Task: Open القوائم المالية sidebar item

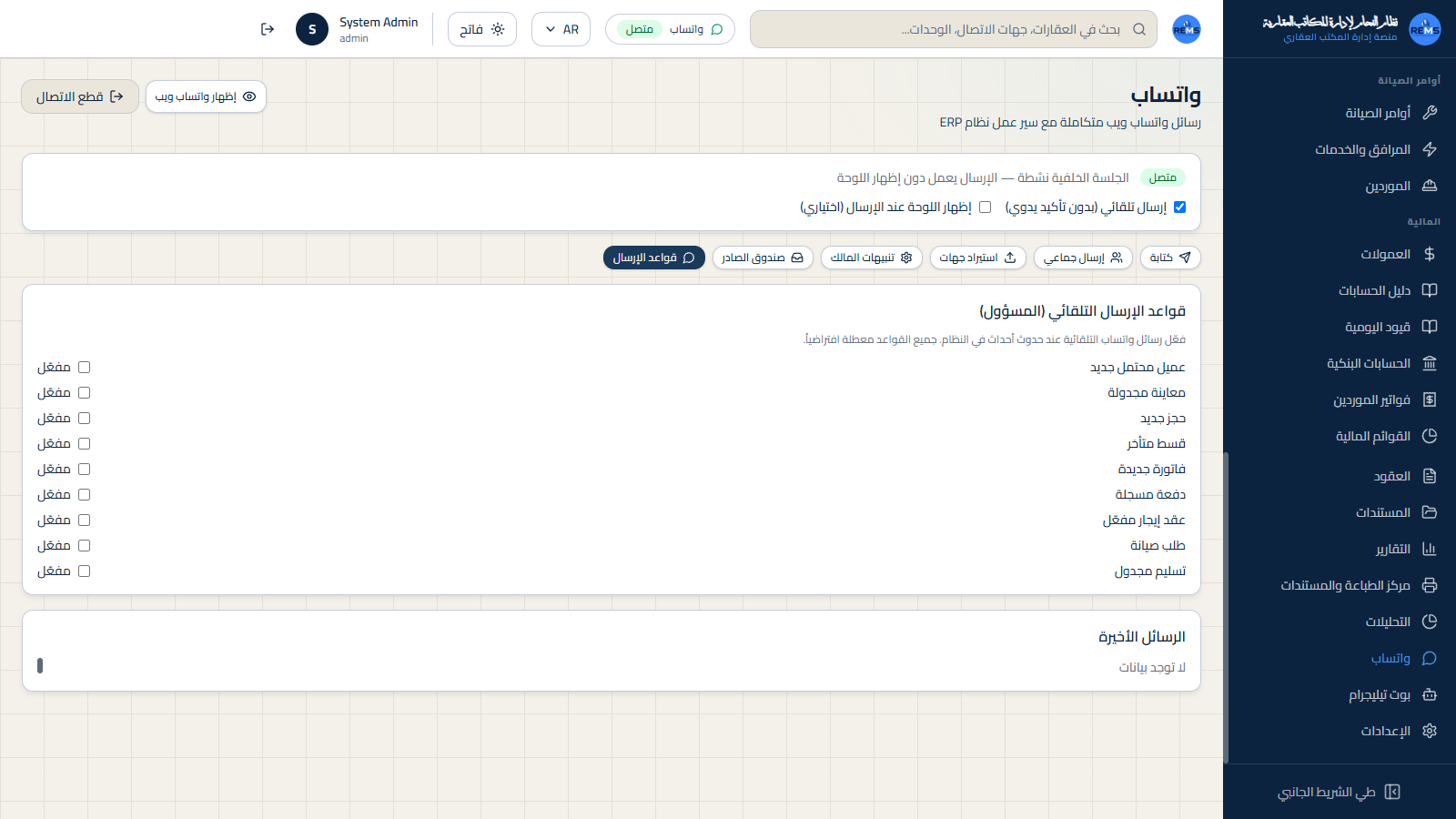Action: coord(1340,436)
